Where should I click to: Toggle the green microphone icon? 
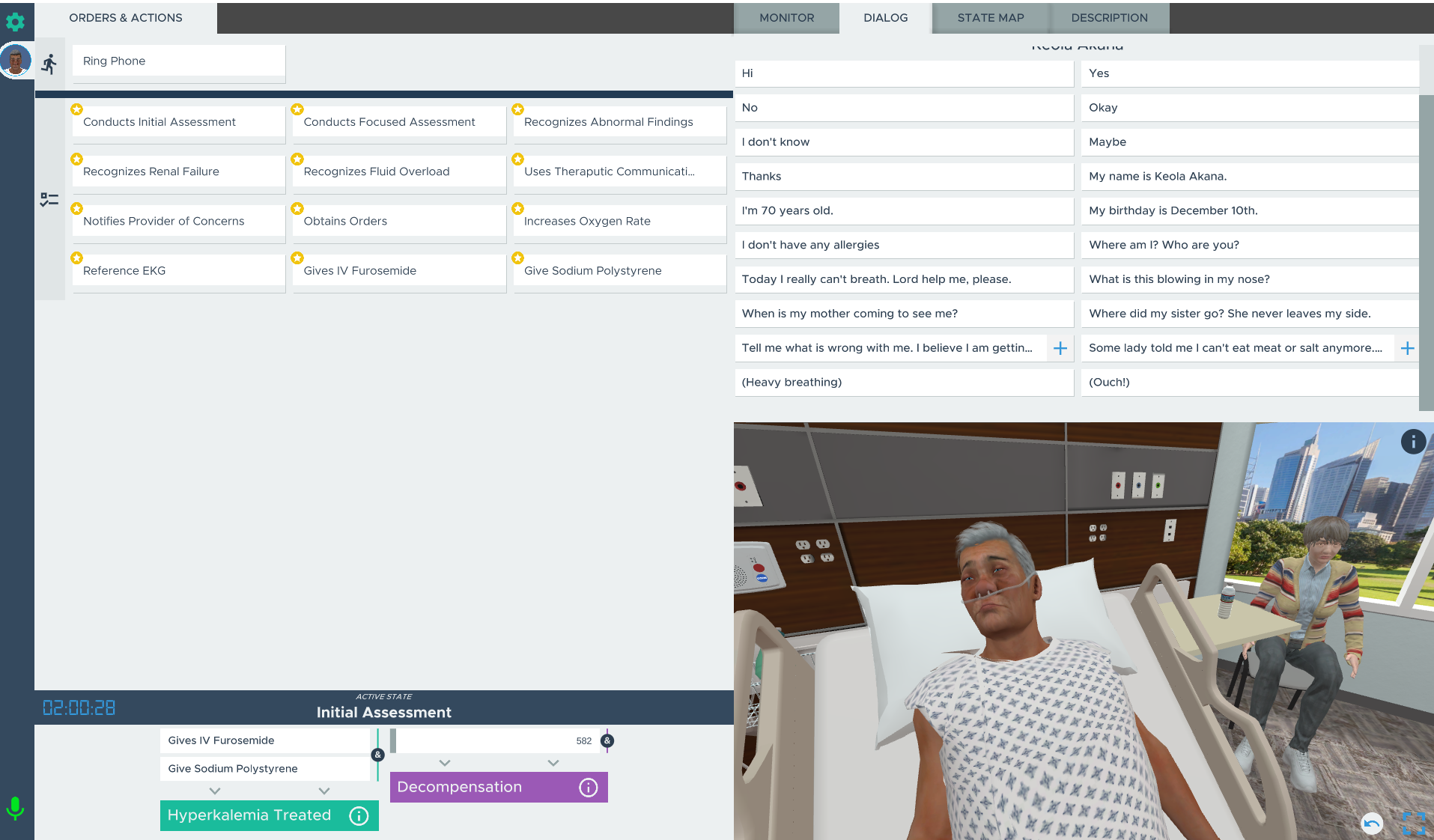(x=15, y=808)
